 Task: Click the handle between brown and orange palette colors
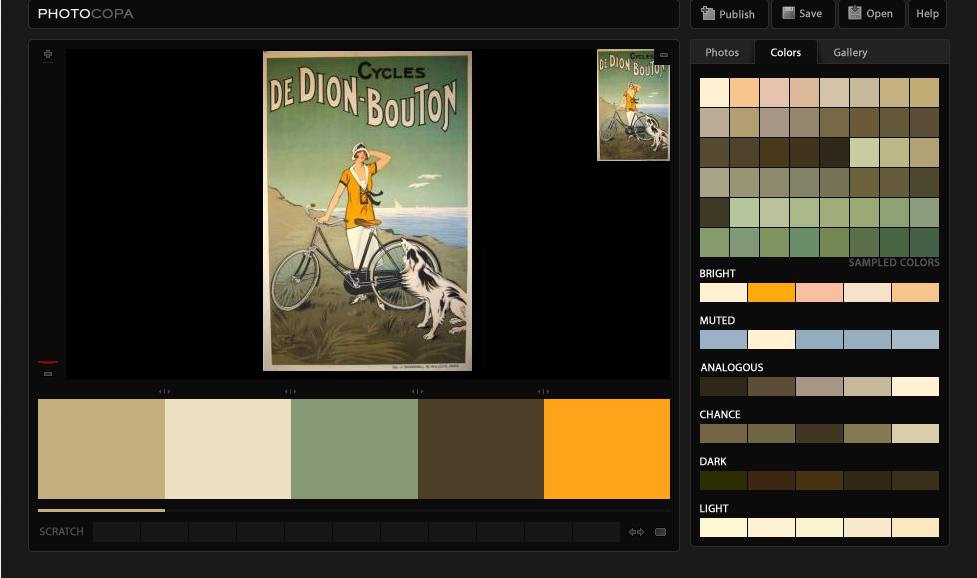pos(543,391)
